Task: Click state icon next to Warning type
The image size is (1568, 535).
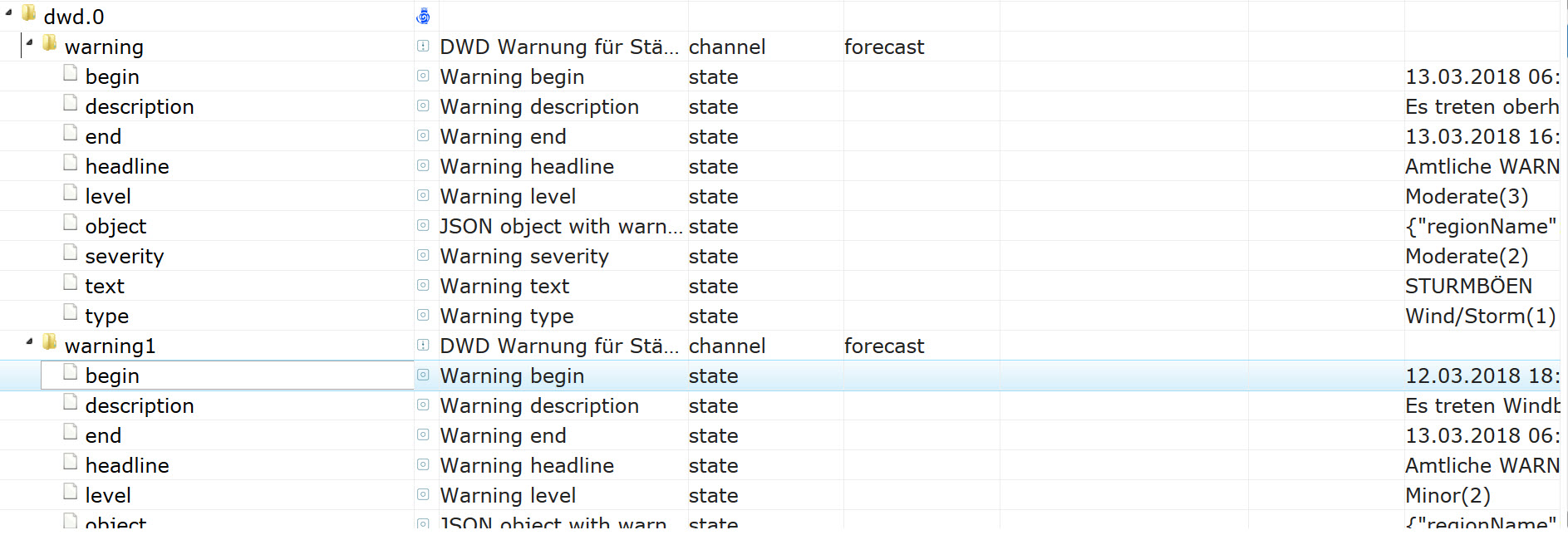Action: (423, 316)
